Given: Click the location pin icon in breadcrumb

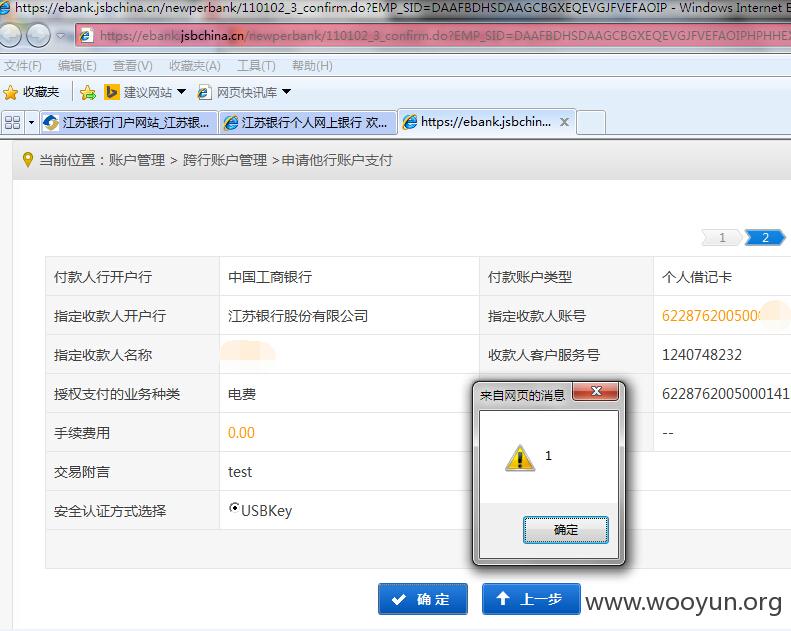Looking at the screenshot, I should [28, 160].
